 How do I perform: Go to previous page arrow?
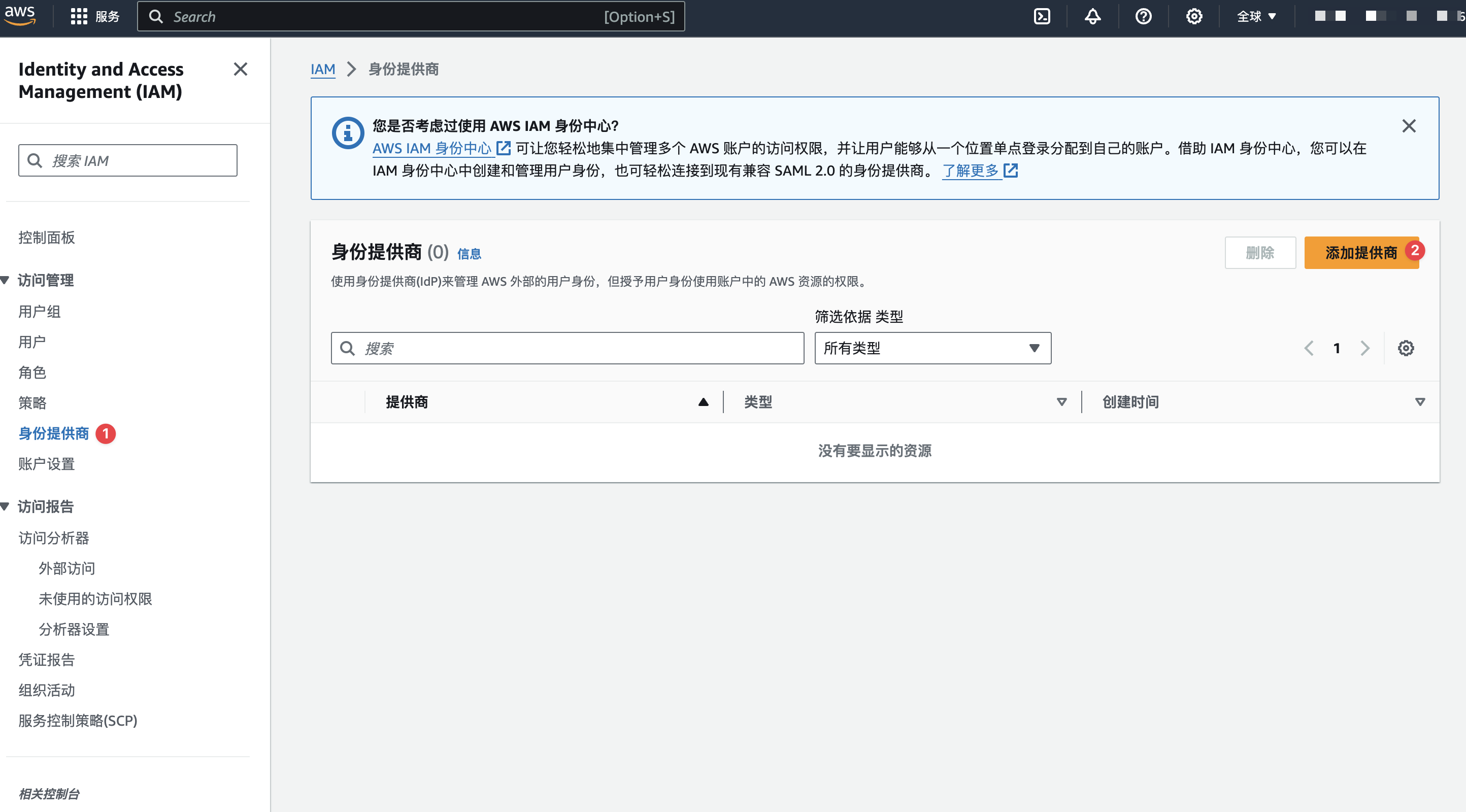(1309, 348)
